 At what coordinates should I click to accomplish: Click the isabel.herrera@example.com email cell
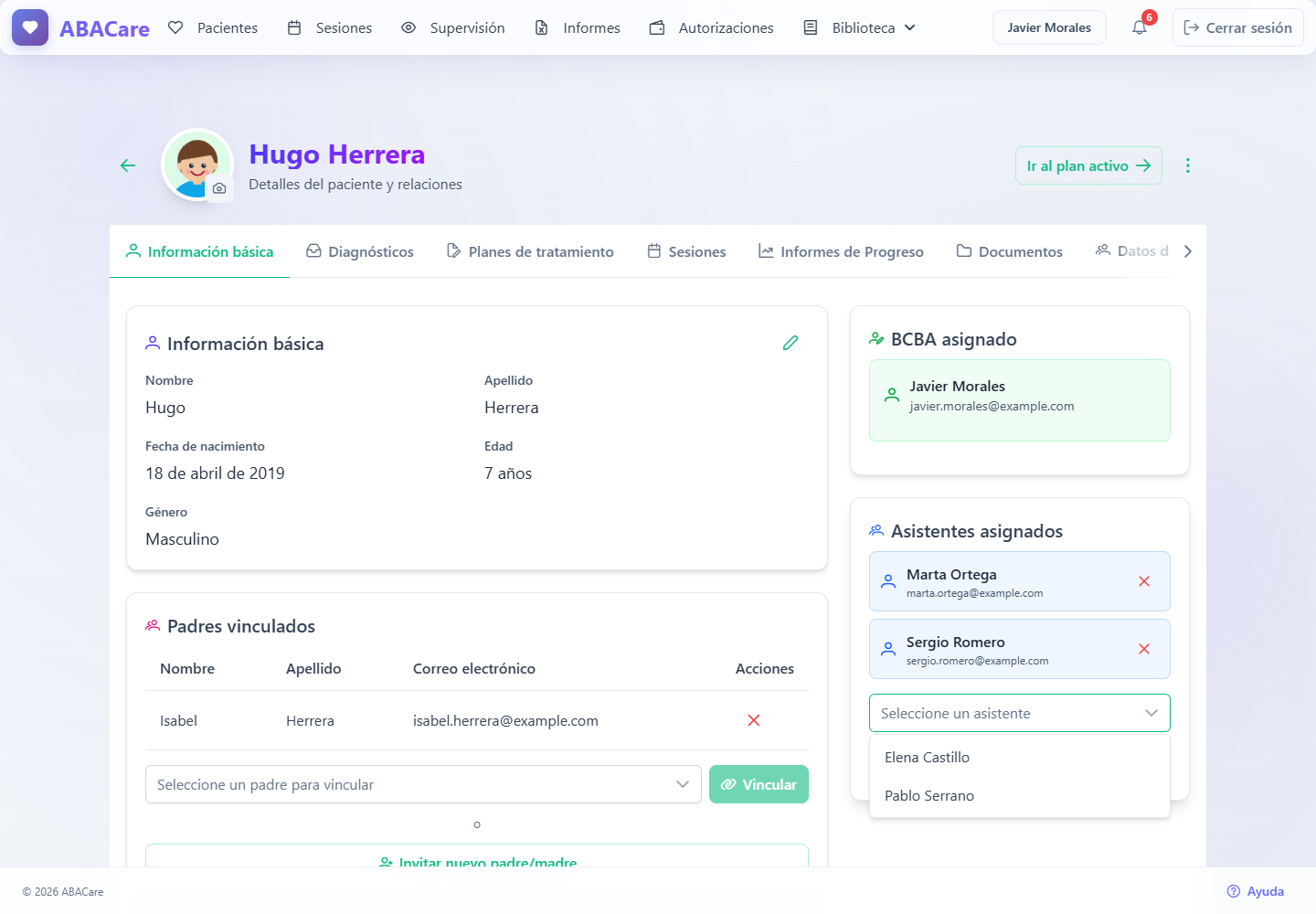tap(505, 720)
